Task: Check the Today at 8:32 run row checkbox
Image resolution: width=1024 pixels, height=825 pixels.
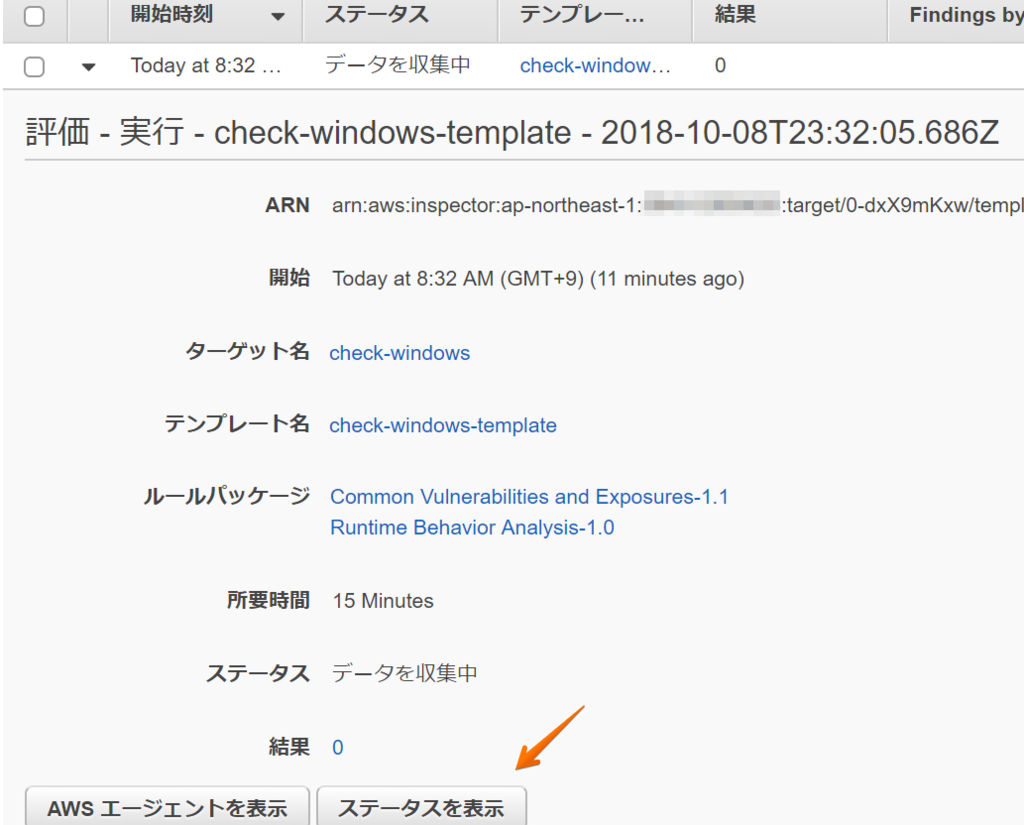Action: (34, 66)
